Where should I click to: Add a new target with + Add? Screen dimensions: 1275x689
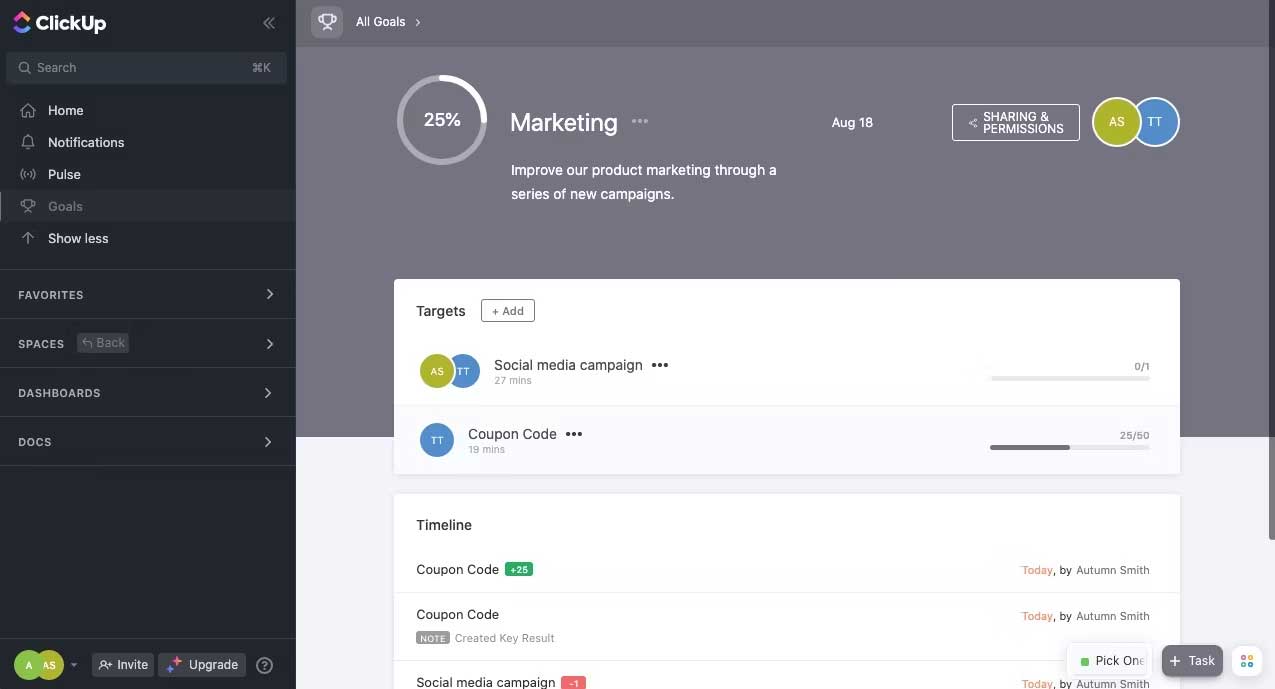(x=507, y=311)
